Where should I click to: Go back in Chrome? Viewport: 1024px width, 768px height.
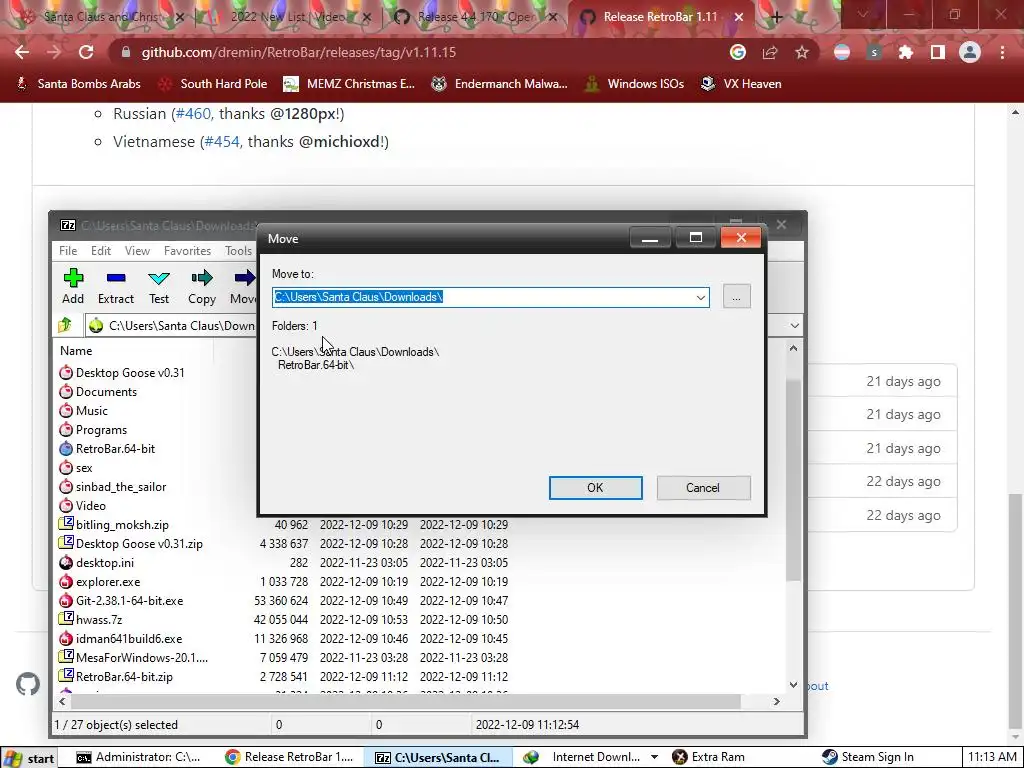[22, 52]
